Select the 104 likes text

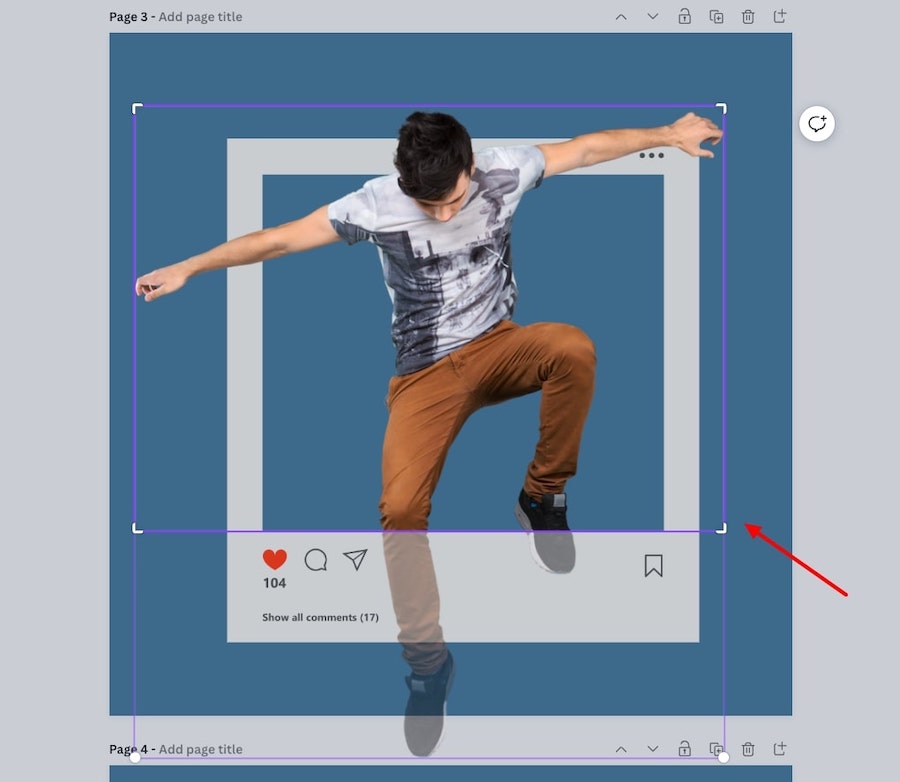coord(274,583)
